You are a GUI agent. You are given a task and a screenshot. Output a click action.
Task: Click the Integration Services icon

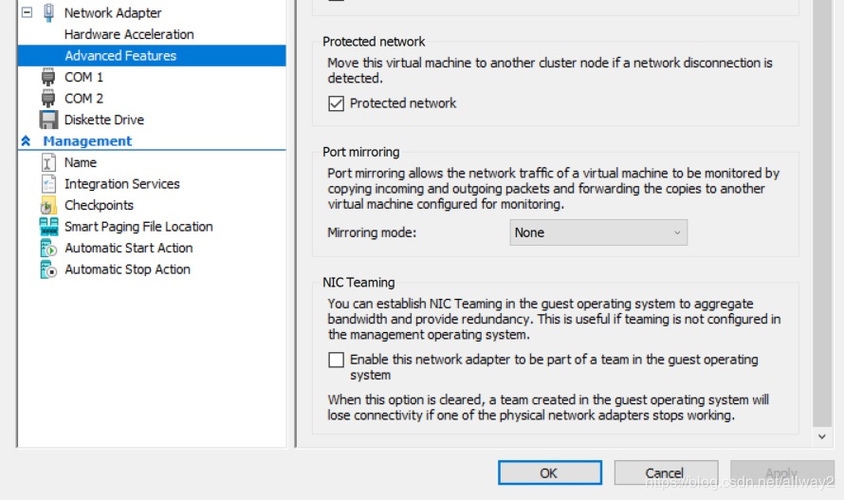click(48, 184)
